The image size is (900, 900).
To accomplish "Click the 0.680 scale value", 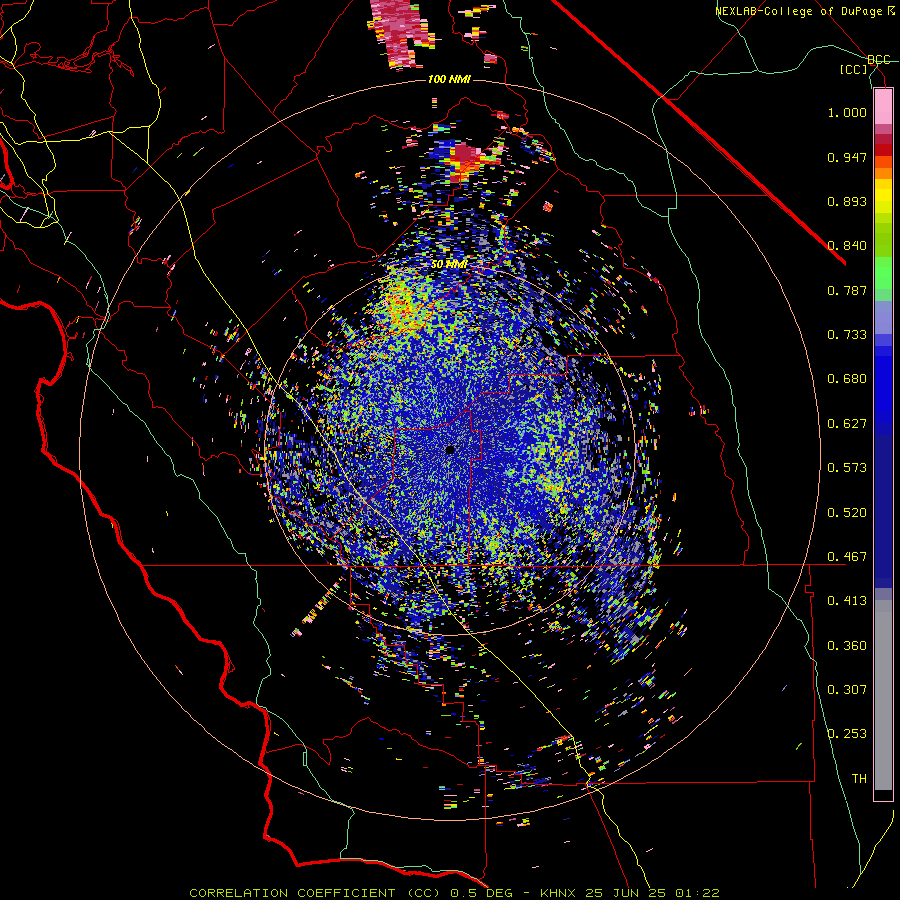I will tap(847, 379).
